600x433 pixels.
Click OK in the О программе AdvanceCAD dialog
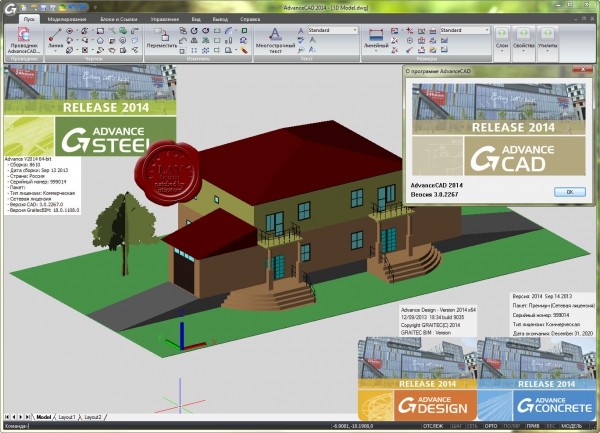[570, 192]
